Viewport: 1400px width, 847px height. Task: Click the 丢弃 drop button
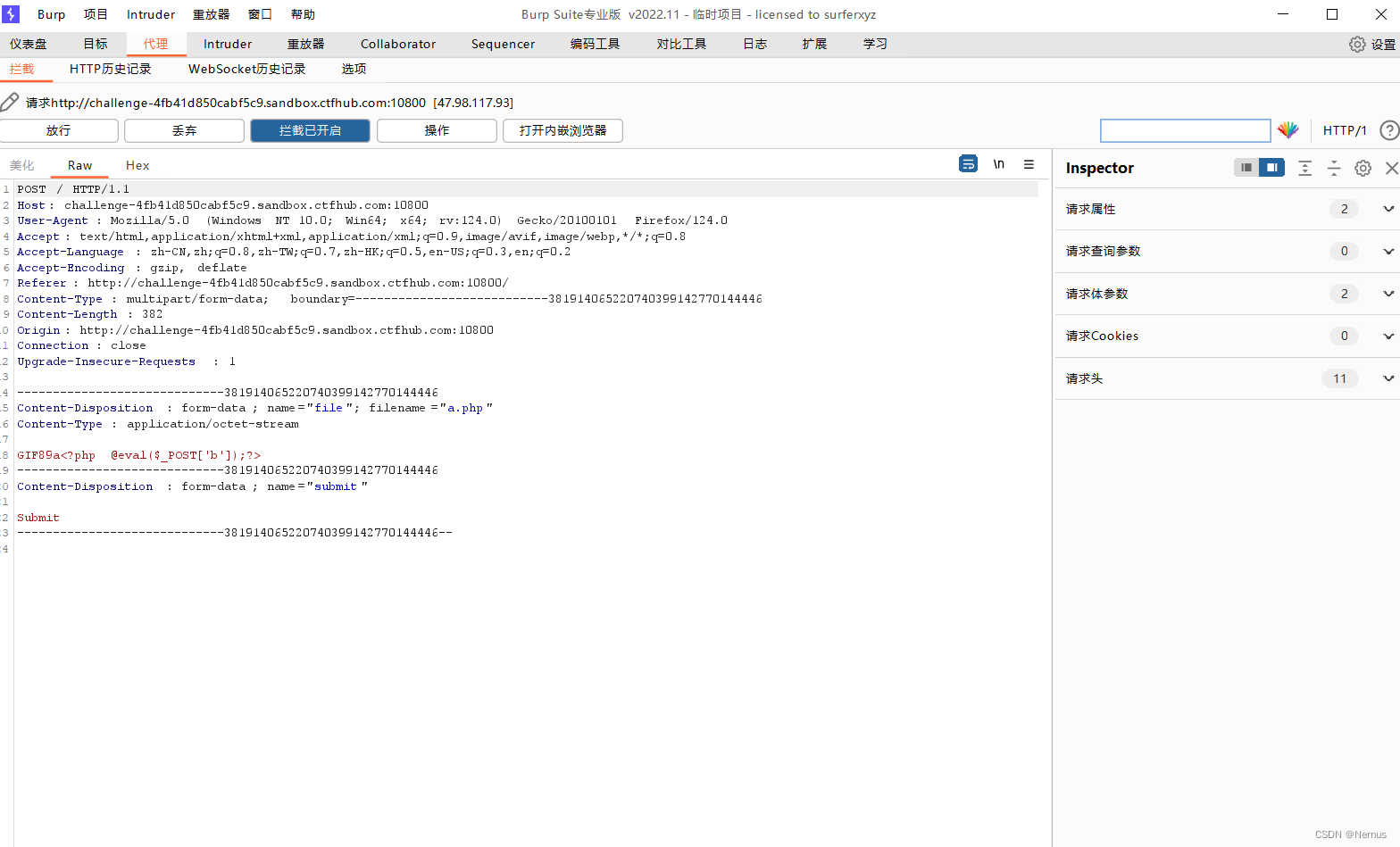[x=184, y=130]
